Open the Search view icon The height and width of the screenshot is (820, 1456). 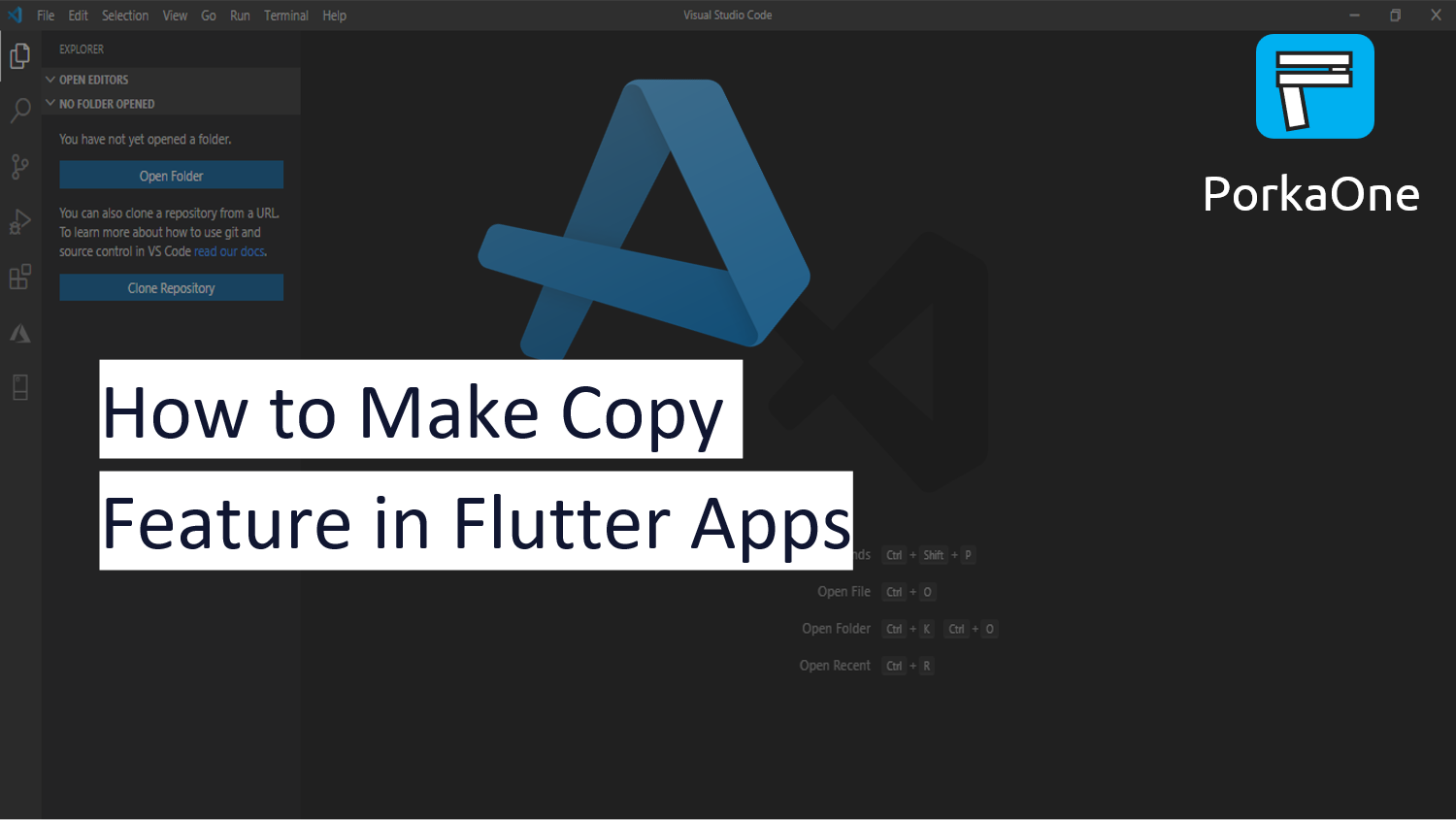pos(20,111)
